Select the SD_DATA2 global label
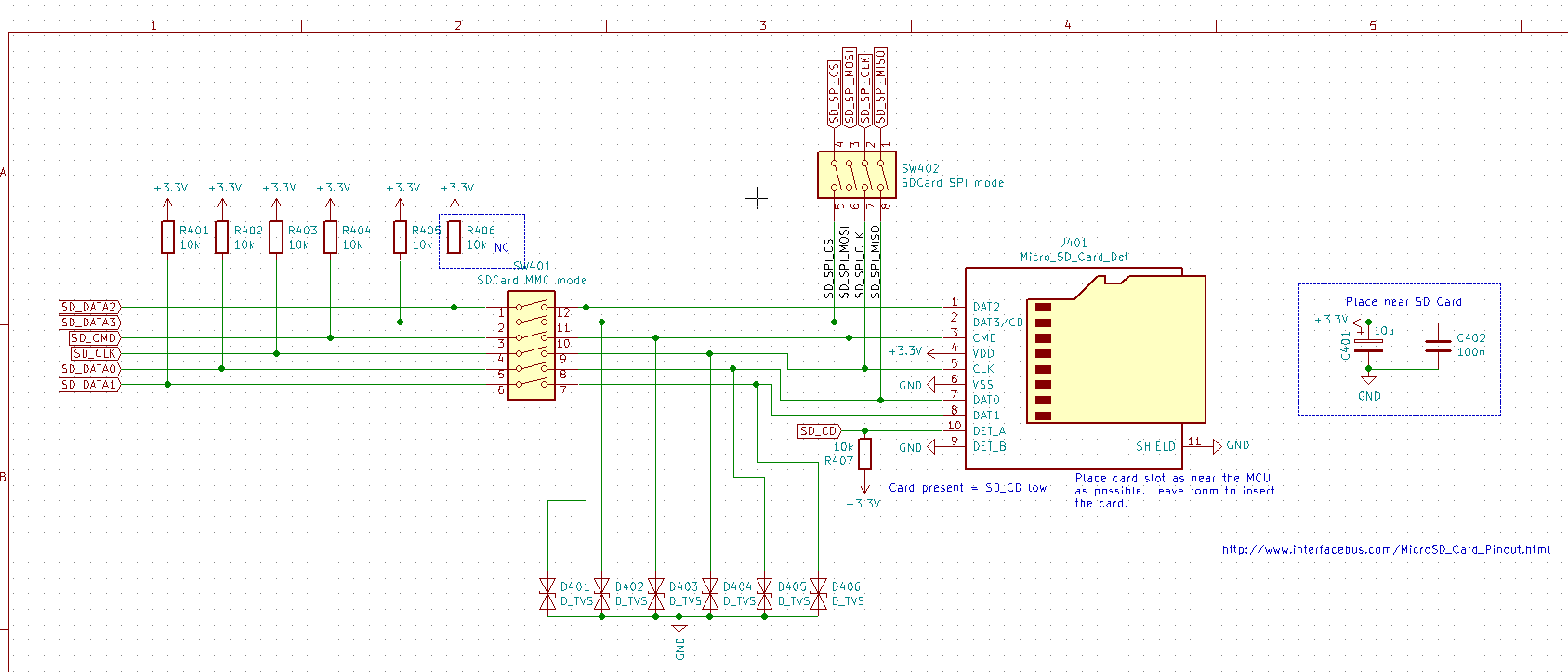Image resolution: width=1568 pixels, height=672 pixels. point(89,307)
